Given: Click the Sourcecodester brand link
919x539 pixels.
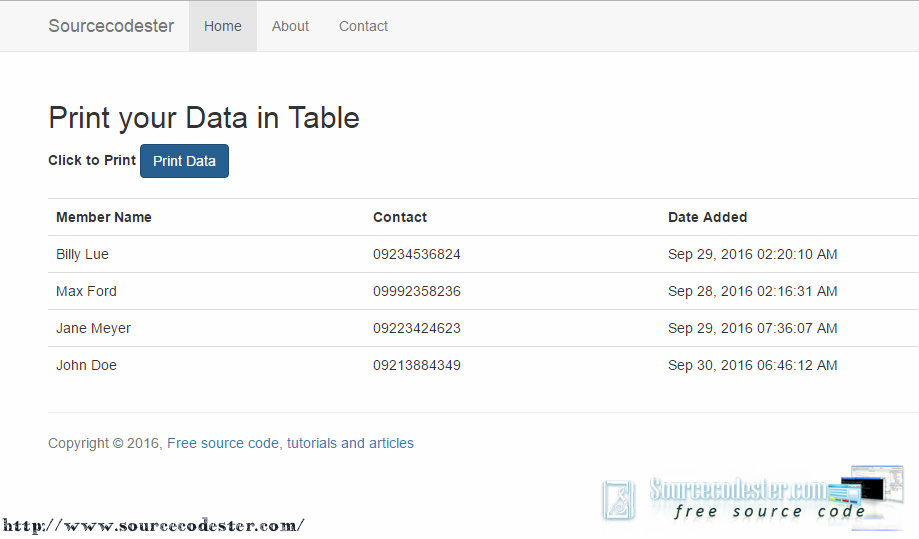Looking at the screenshot, I should point(111,26).
